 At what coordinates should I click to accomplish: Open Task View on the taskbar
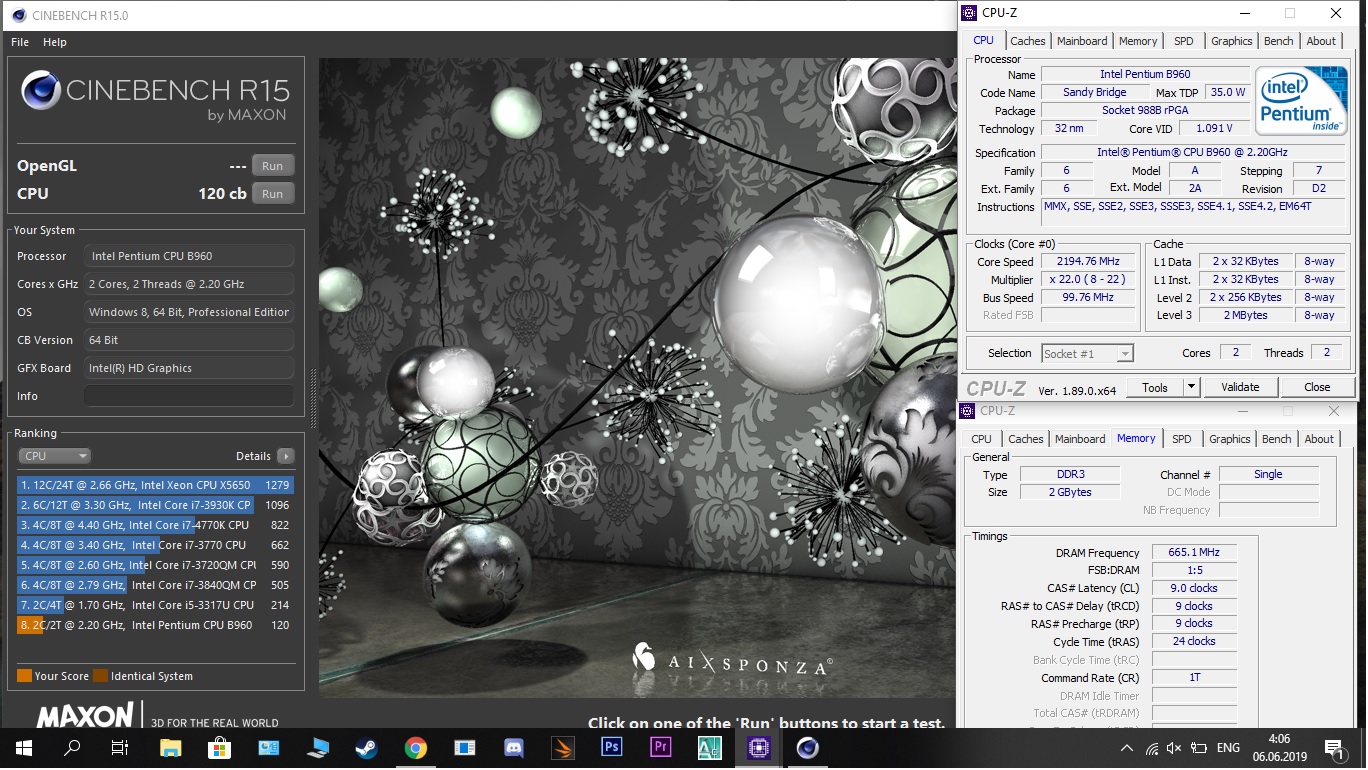coord(120,748)
